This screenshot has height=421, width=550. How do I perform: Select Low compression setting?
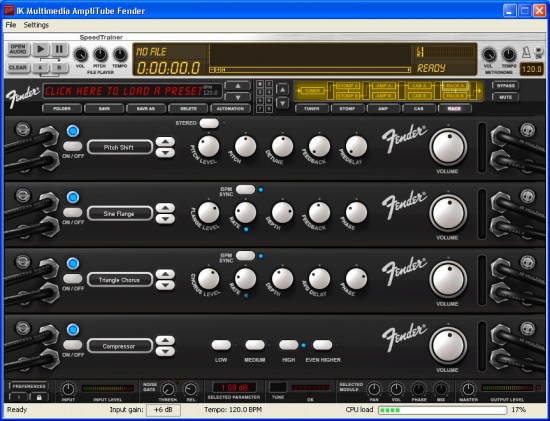[221, 345]
